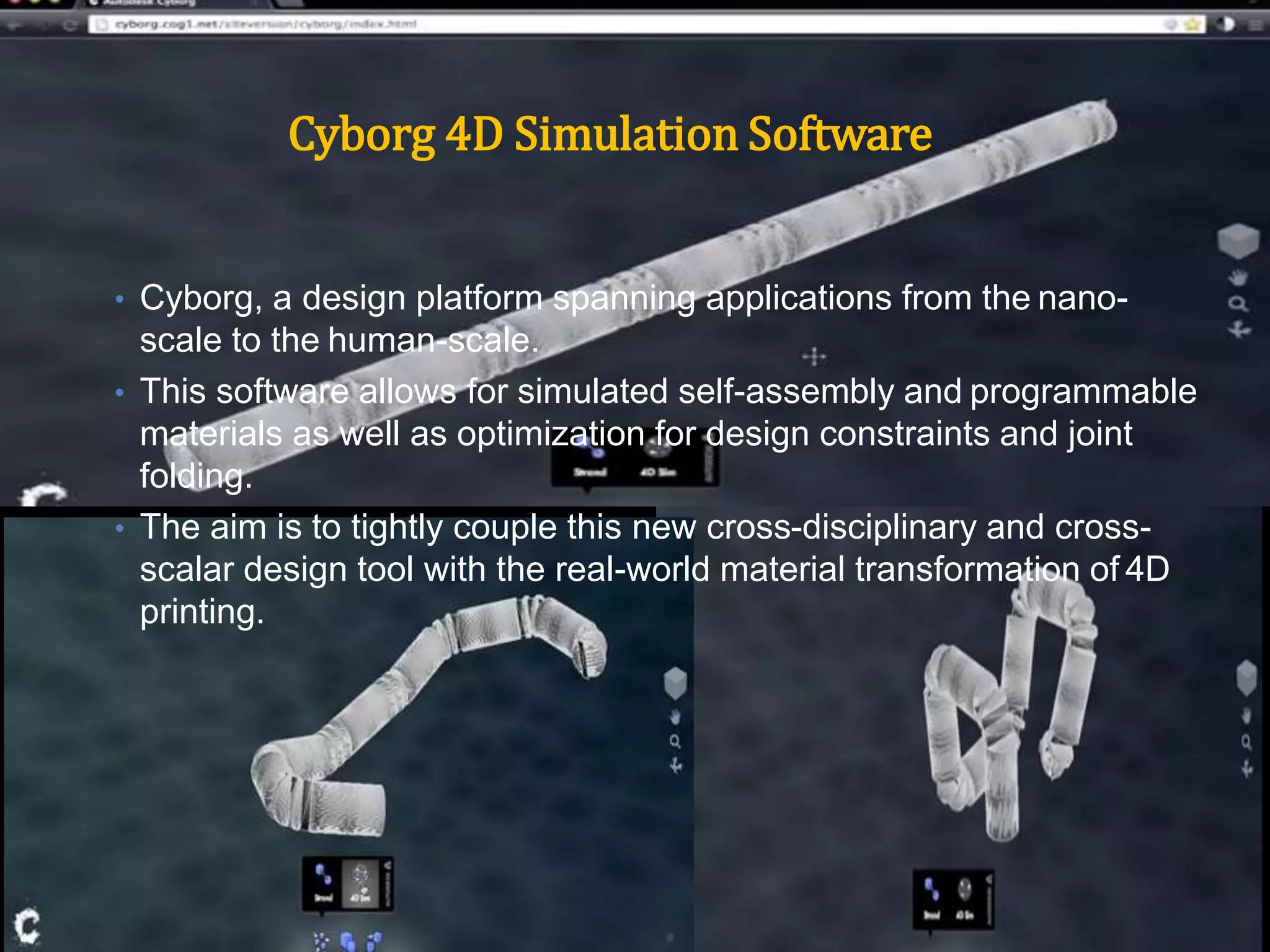Click the view cube beside the straight rod

(1238, 240)
